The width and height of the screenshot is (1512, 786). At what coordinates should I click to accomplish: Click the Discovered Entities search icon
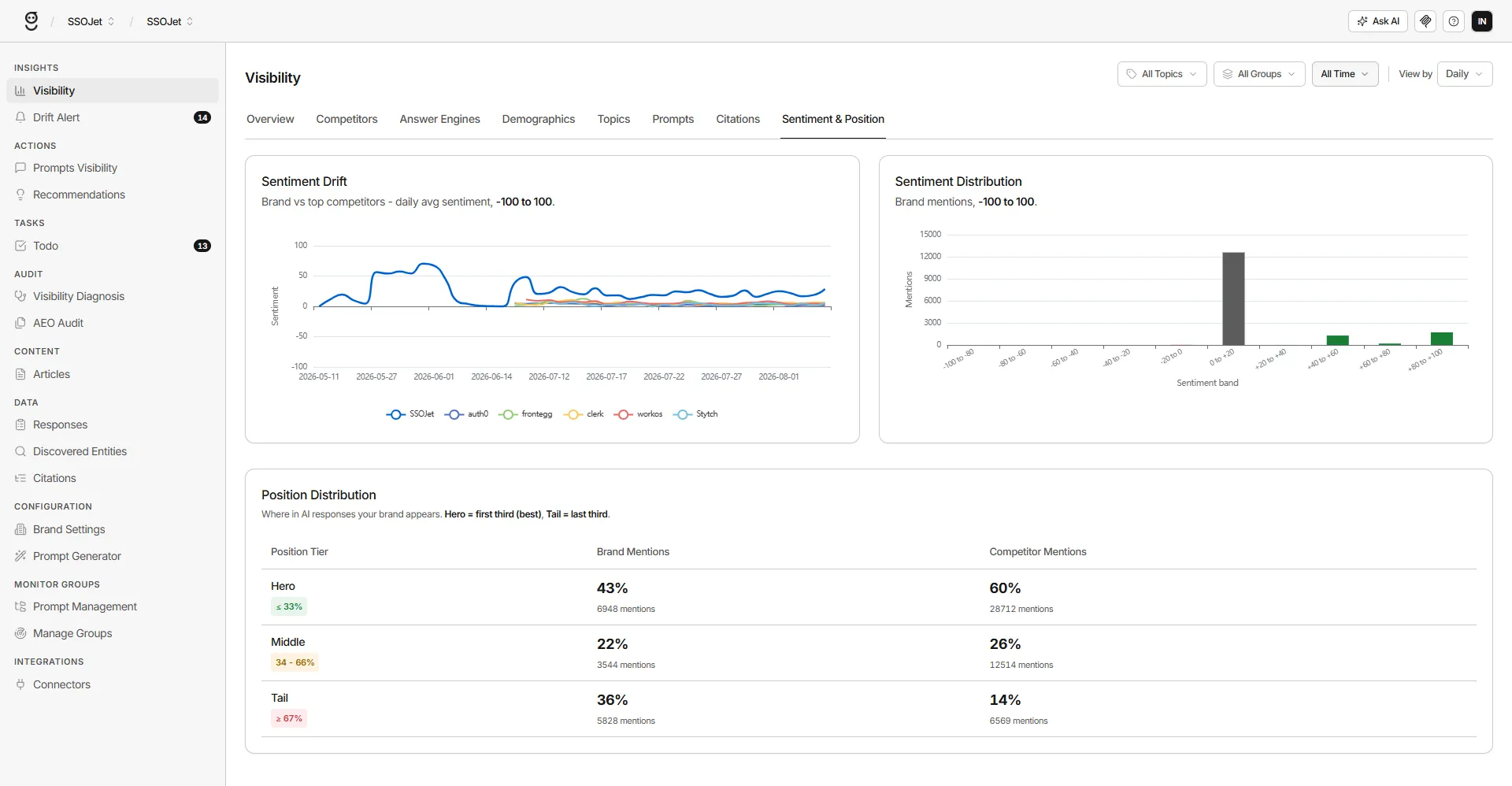(x=20, y=451)
